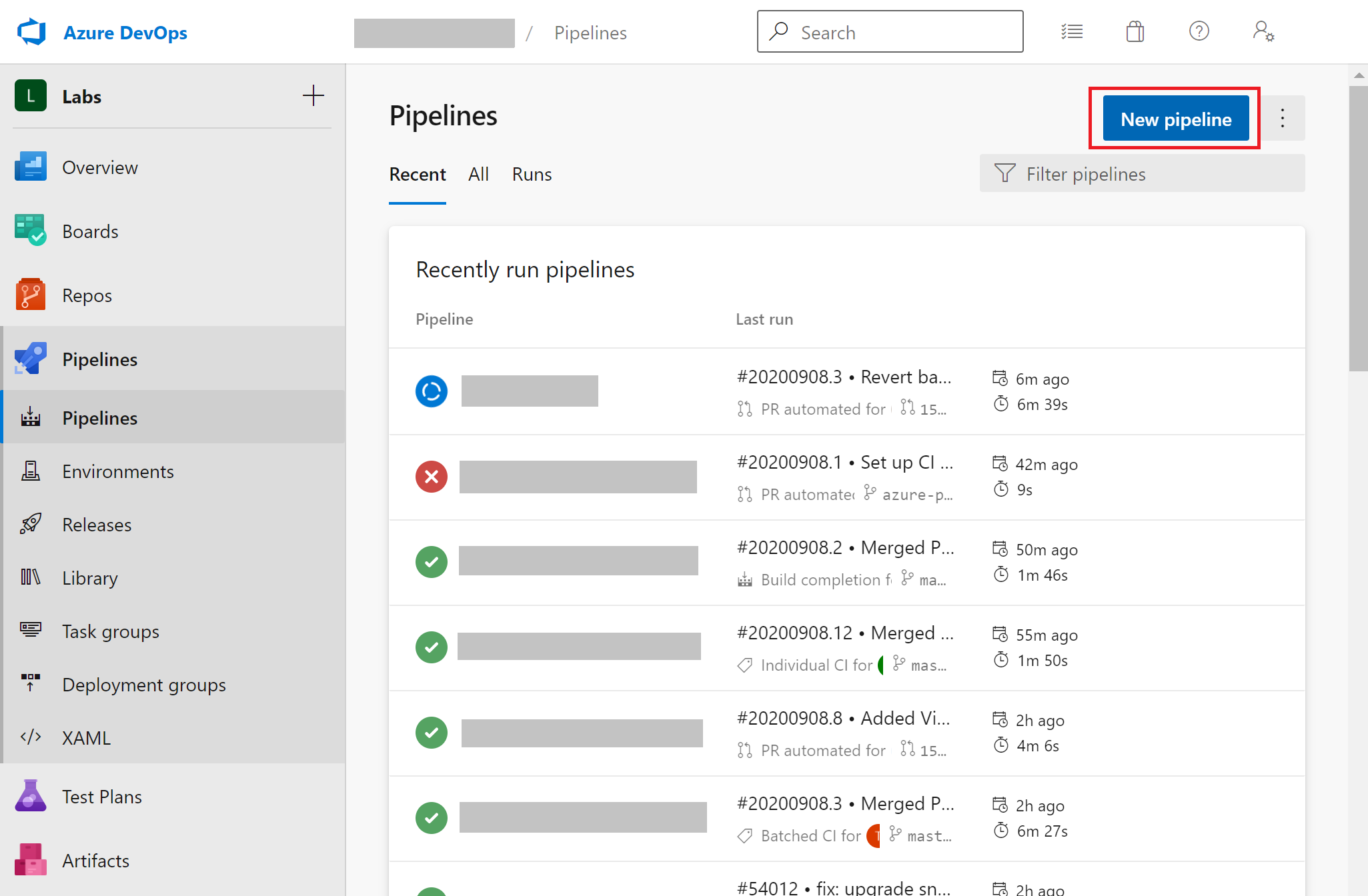Collapse the Pipelines hub group
This screenshot has height=896, width=1368.
point(173,359)
